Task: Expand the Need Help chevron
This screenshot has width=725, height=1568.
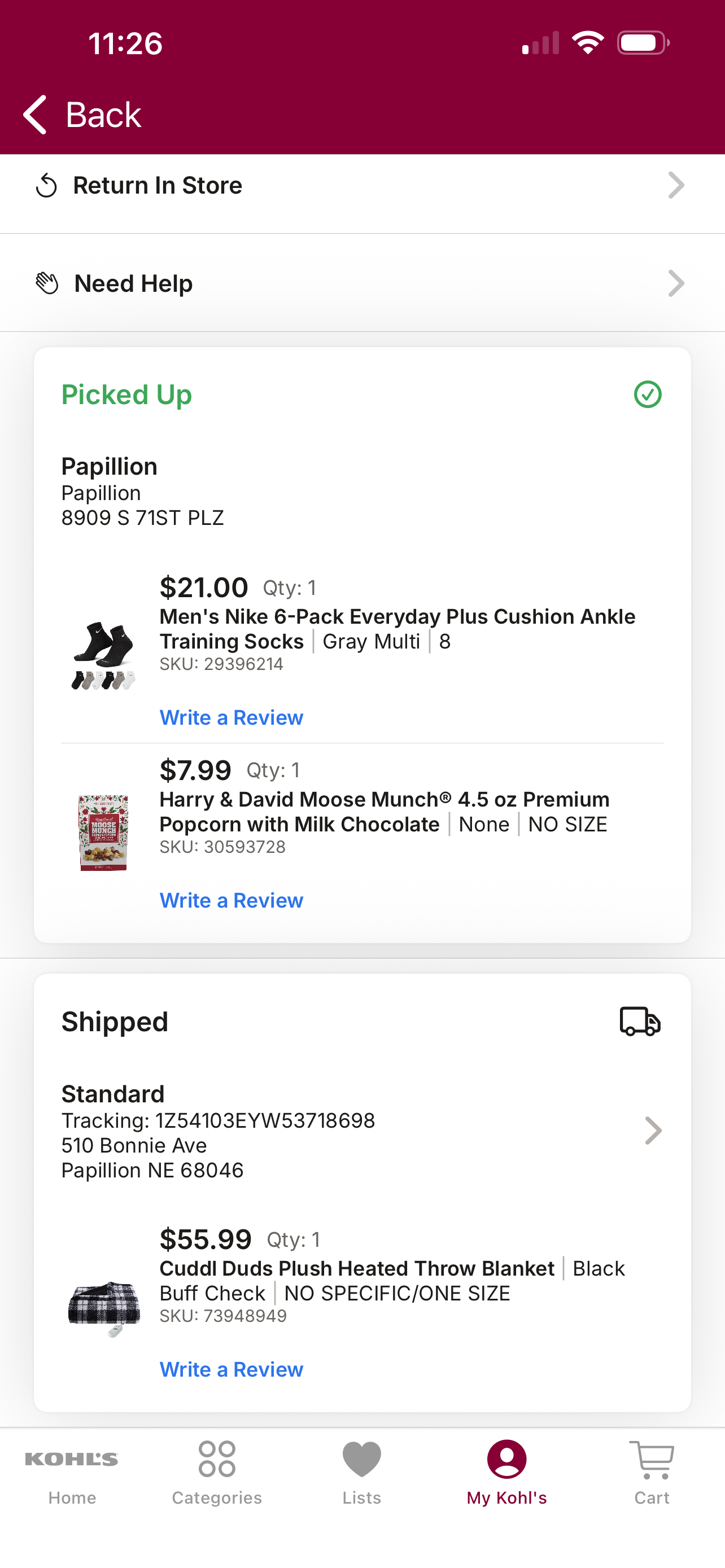Action: 676,283
